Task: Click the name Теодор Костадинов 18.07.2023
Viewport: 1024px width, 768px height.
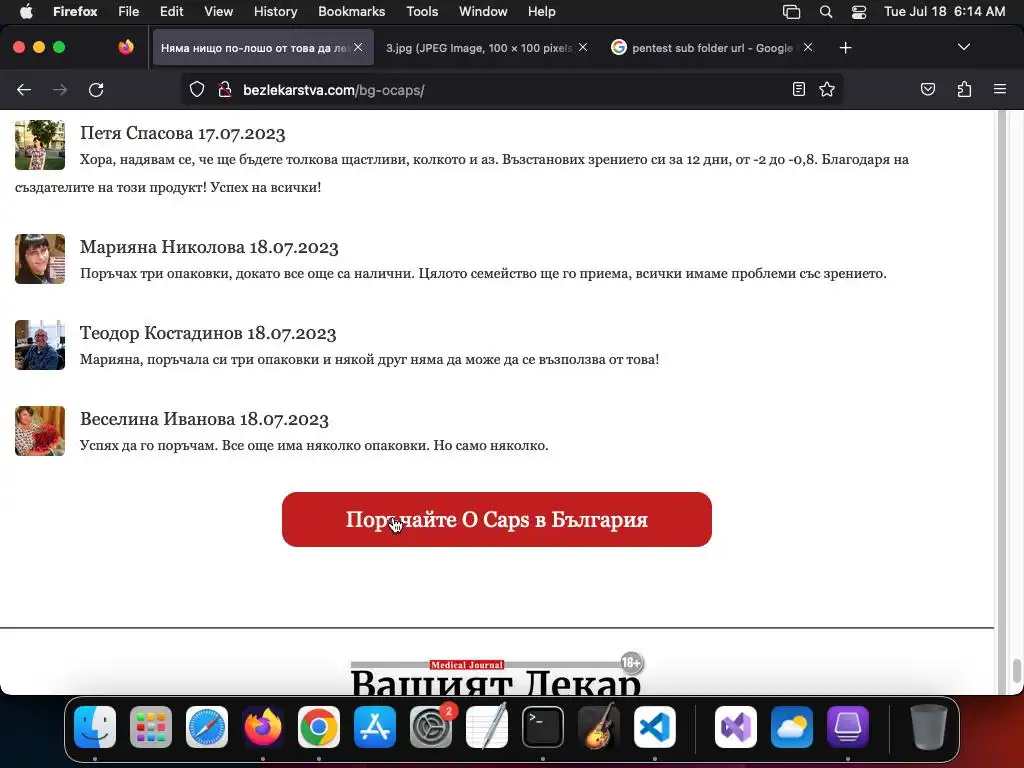Action: coord(208,333)
